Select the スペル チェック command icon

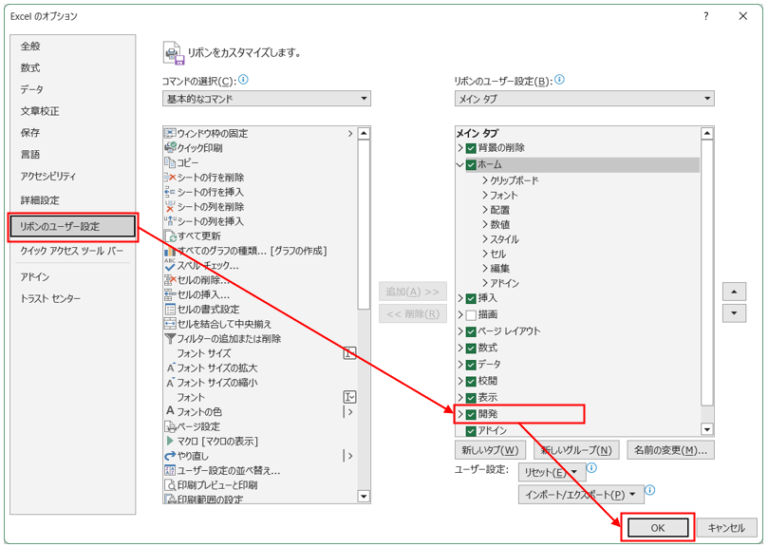170,265
